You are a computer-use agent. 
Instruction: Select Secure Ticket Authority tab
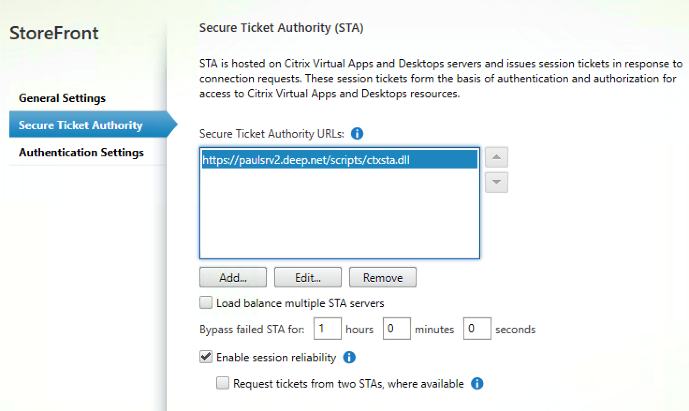pyautogui.click(x=81, y=125)
